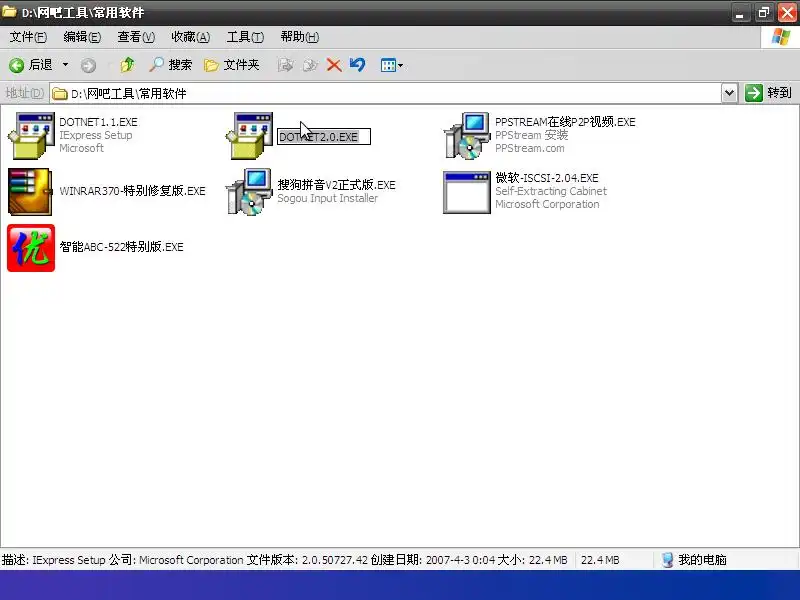Select the 搜狗拼音V2正式版.EXE installer icon
This screenshot has width=800, height=600.
point(249,192)
